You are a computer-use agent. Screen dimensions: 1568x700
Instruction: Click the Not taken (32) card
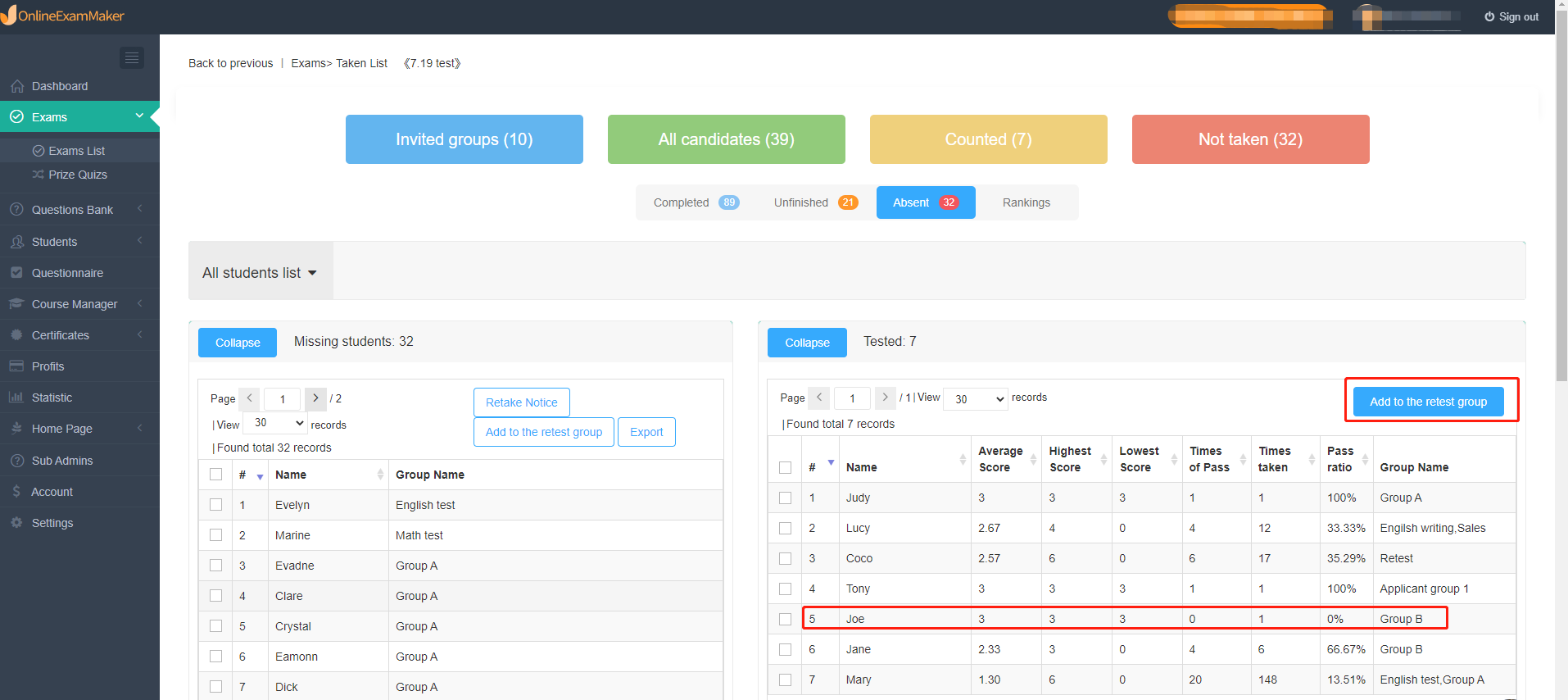point(1251,139)
